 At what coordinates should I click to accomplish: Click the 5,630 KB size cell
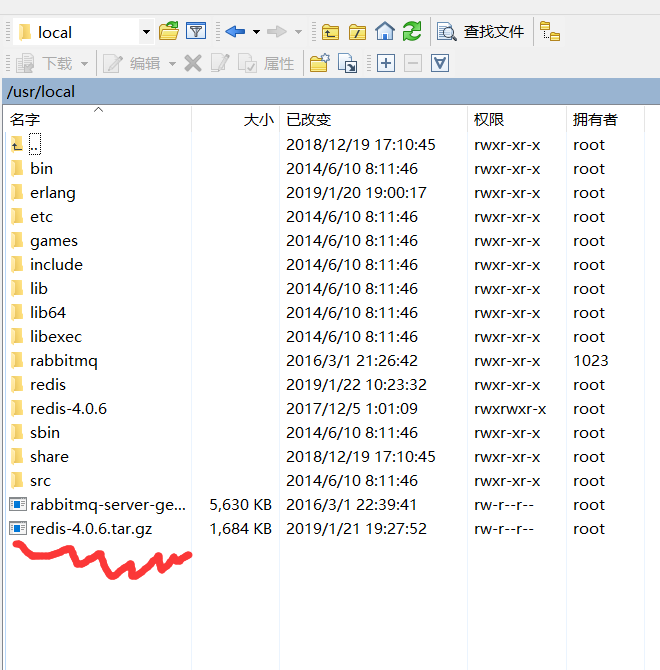pyautogui.click(x=241, y=505)
